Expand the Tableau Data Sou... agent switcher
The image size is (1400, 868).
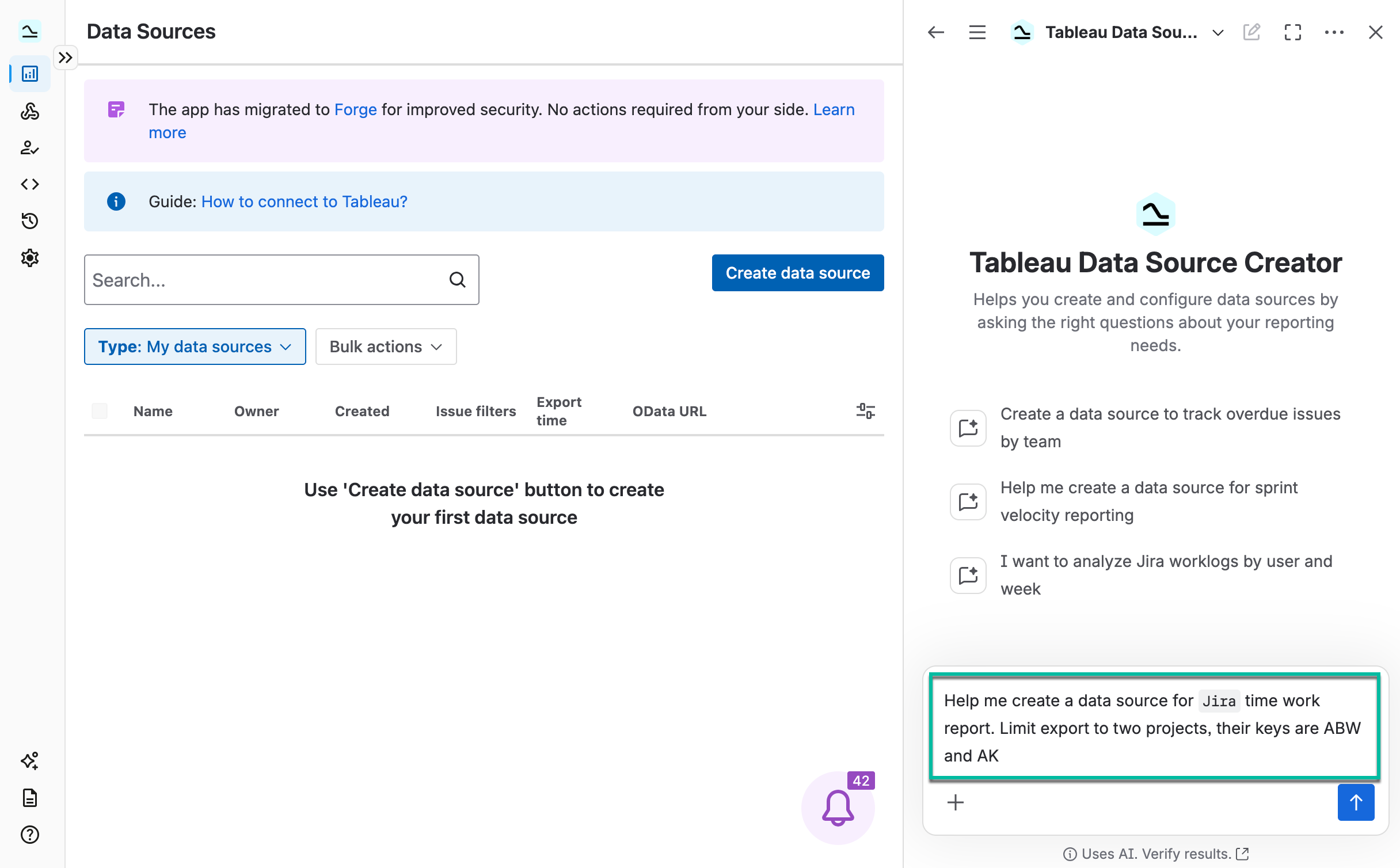coord(1218,33)
